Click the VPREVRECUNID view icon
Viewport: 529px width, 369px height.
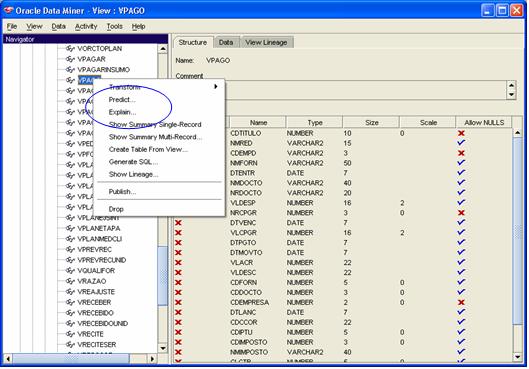[70, 260]
